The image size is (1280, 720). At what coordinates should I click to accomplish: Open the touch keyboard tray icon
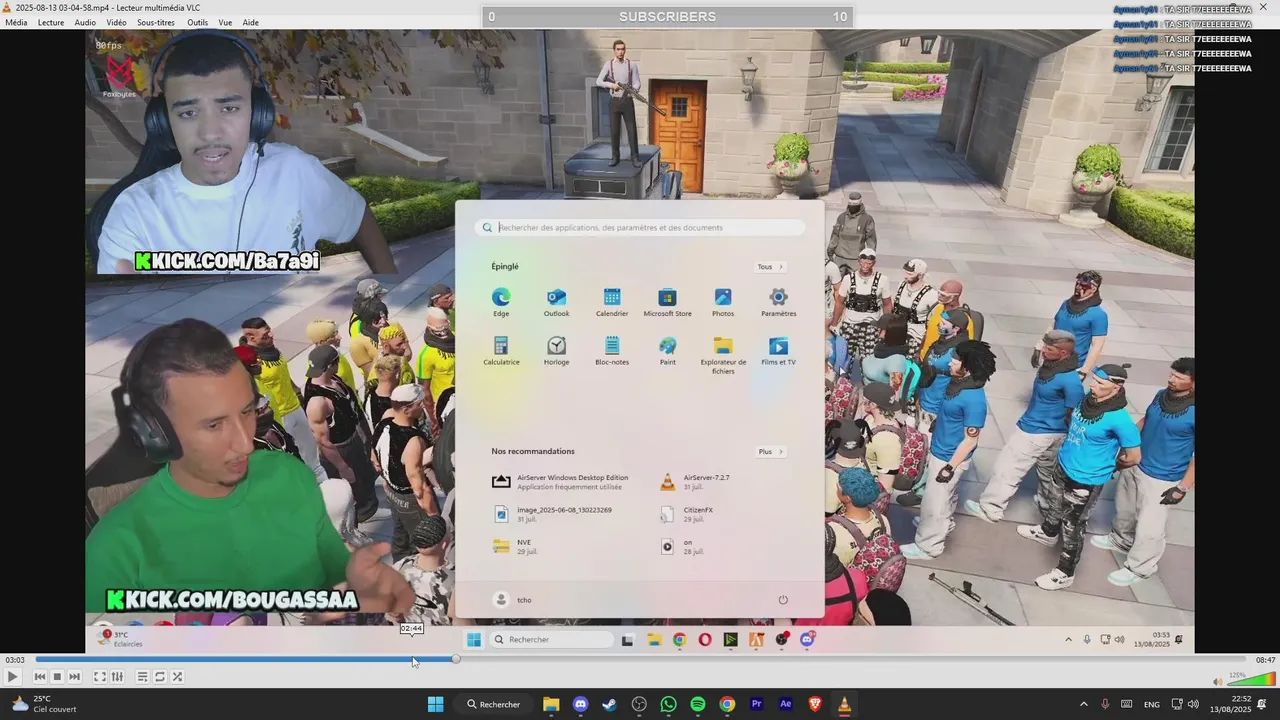[1127, 704]
